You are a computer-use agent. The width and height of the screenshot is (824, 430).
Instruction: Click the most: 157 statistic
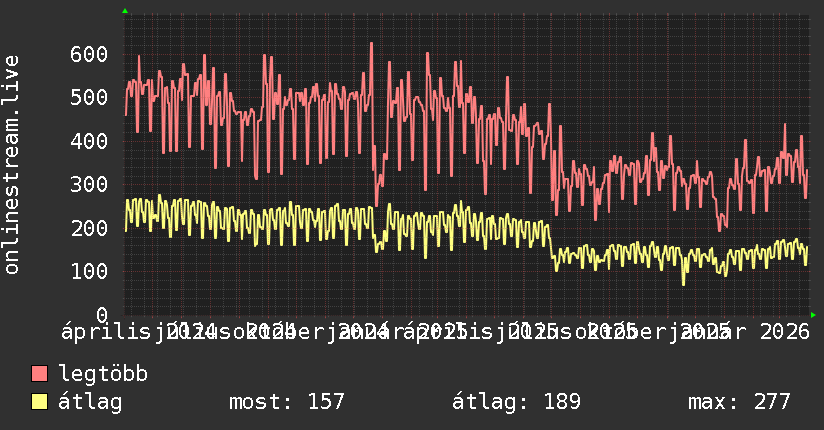[x=286, y=402]
